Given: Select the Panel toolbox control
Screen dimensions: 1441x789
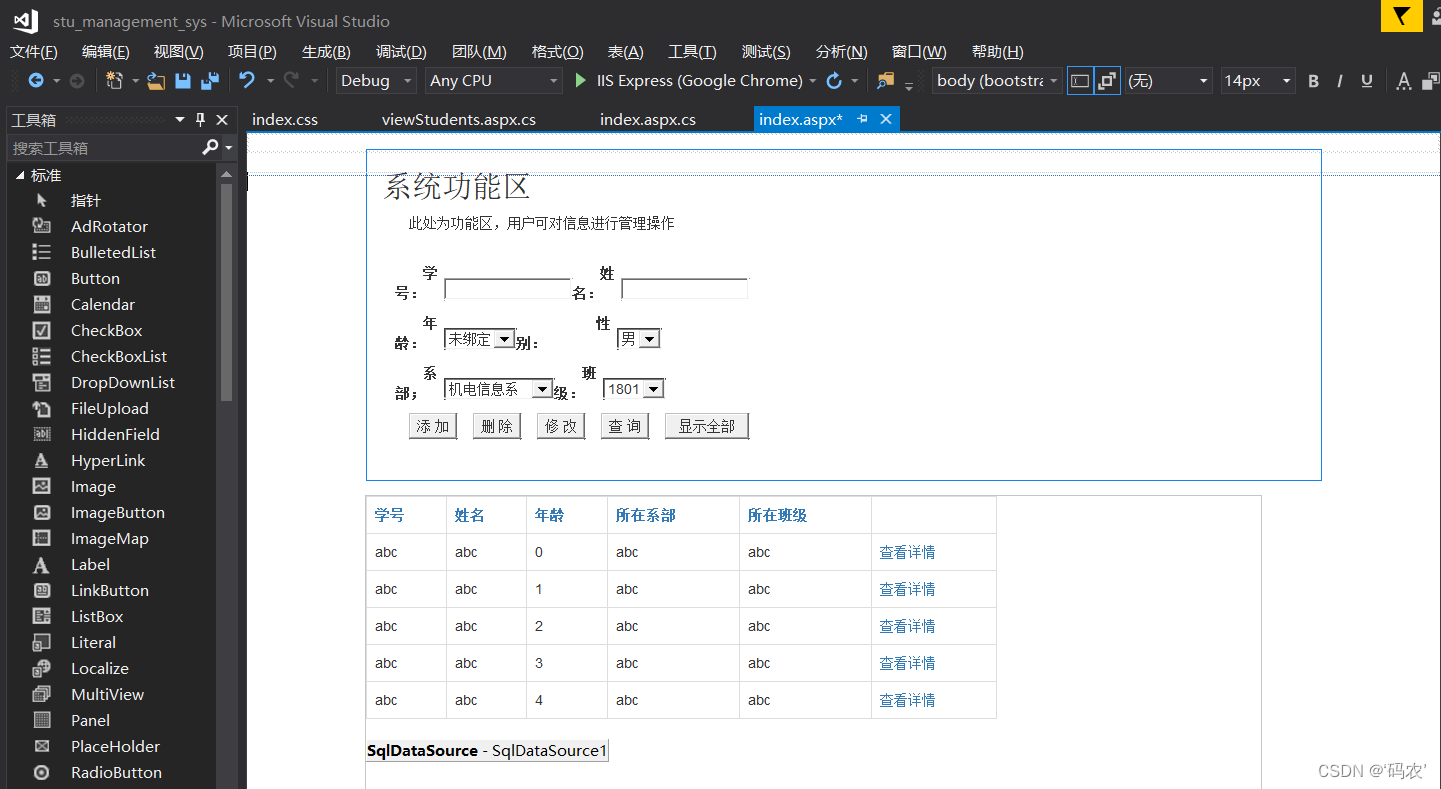Looking at the screenshot, I should coord(90,721).
